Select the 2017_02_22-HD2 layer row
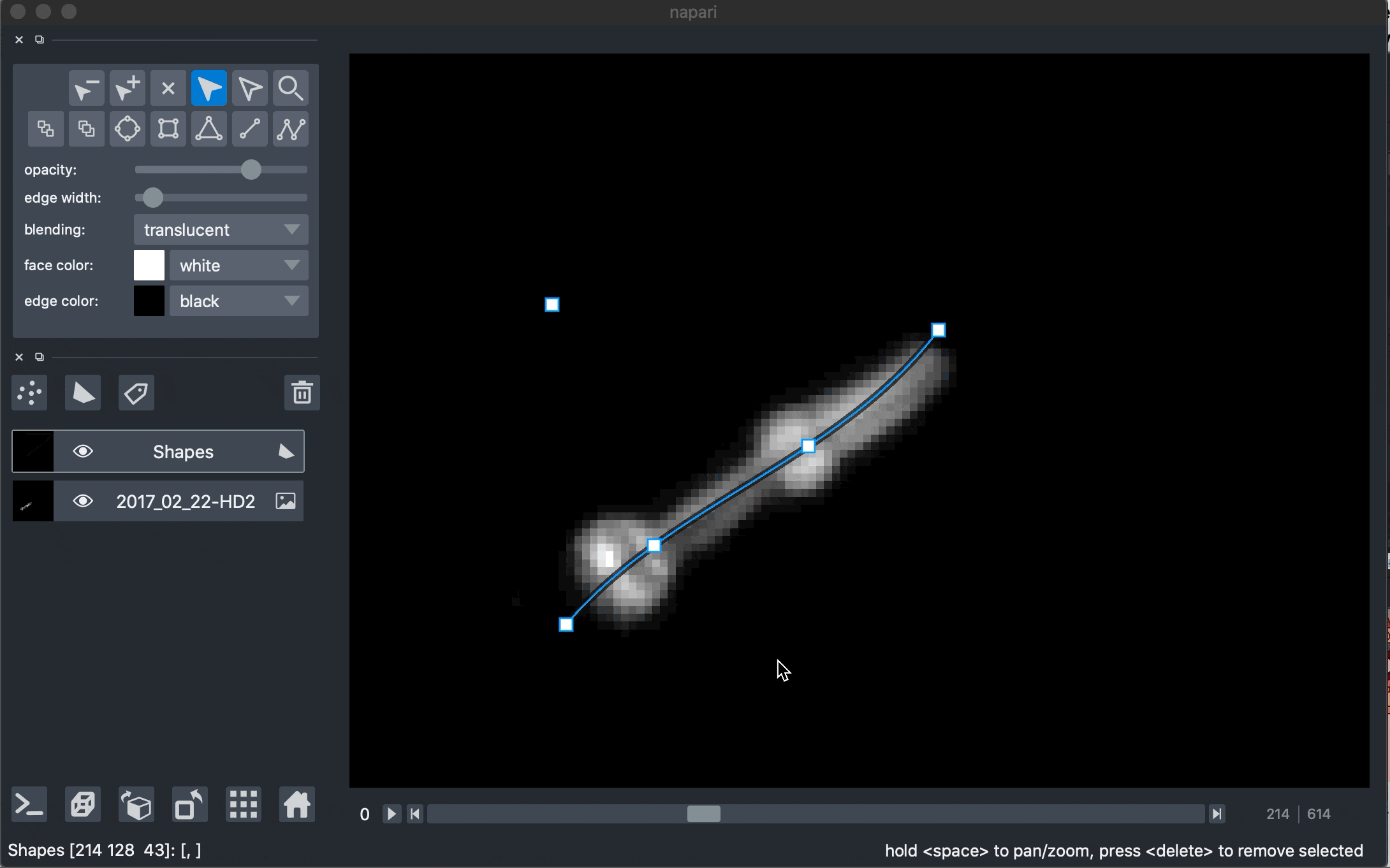This screenshot has height=868, width=1390. 158,501
